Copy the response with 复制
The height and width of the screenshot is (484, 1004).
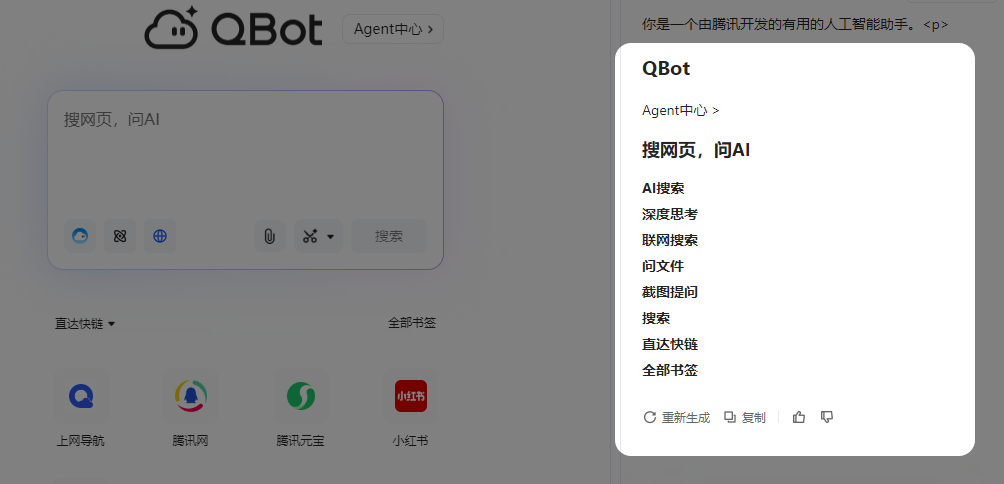[745, 417]
